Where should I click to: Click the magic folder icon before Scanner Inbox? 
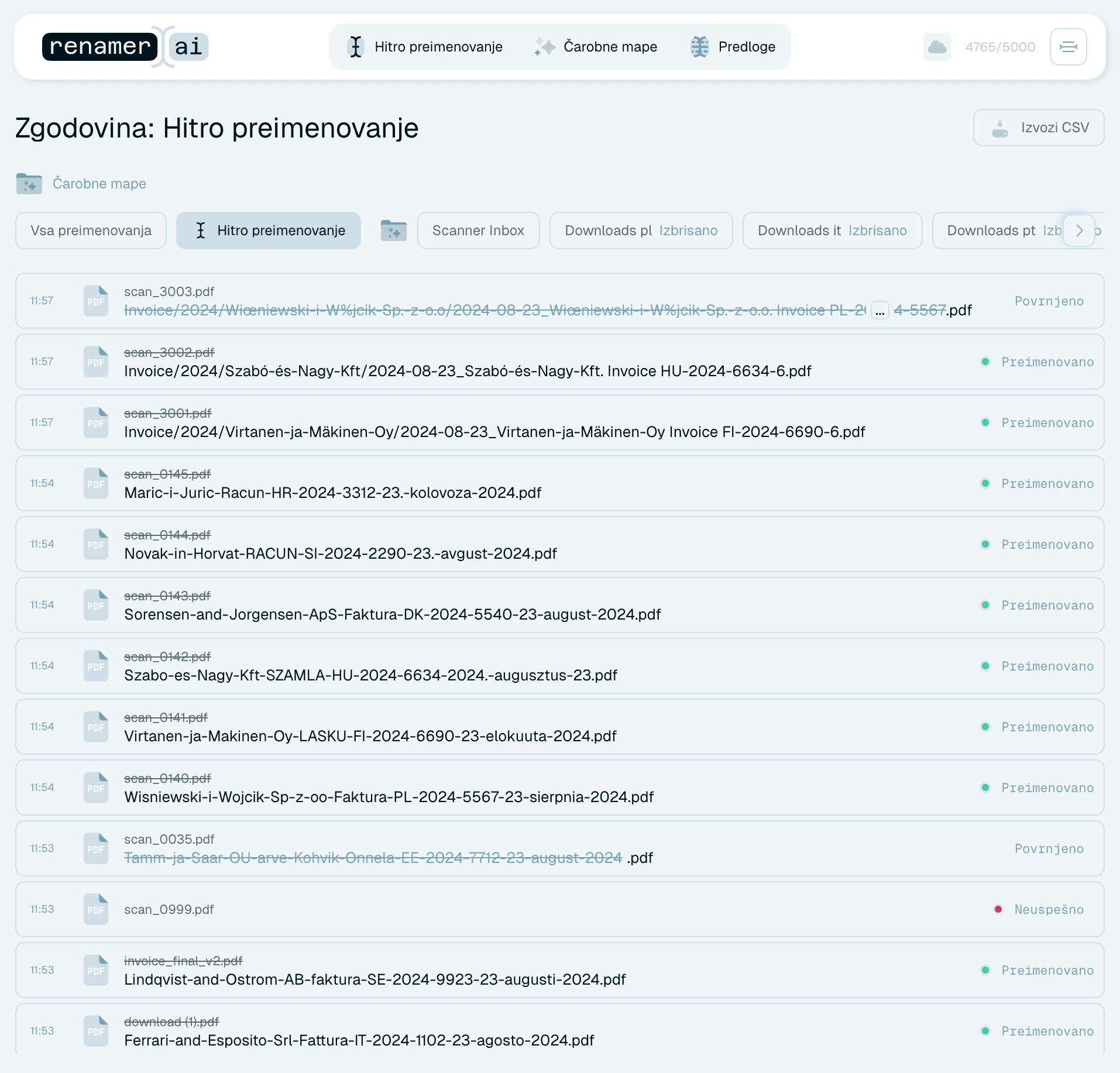coord(394,231)
